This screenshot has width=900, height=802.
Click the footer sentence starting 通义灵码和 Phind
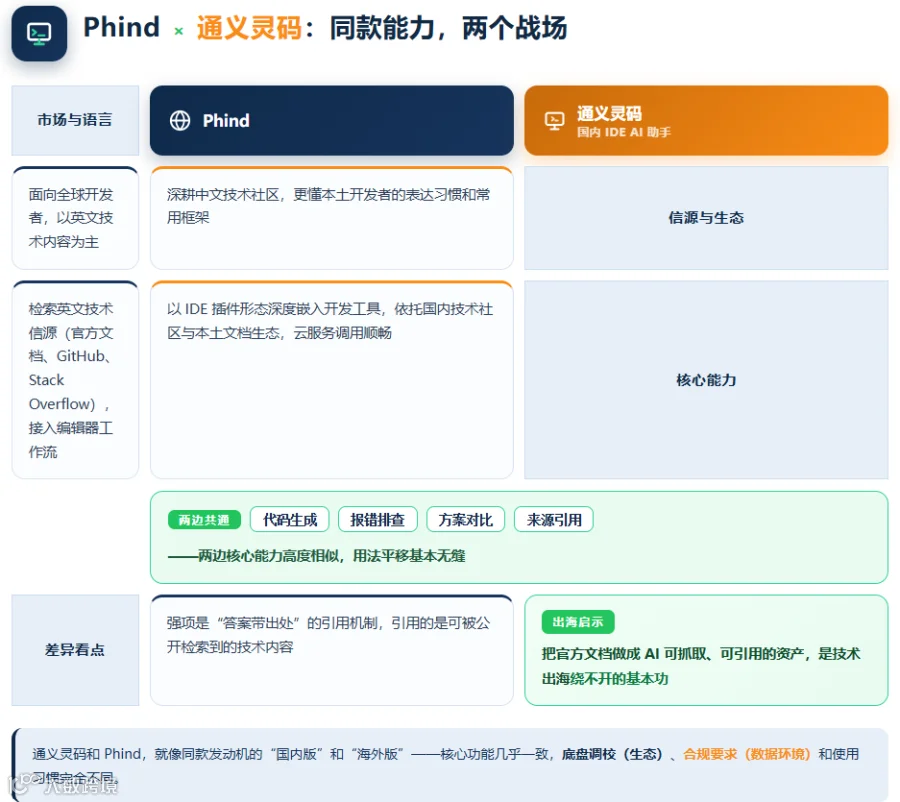coord(445,765)
